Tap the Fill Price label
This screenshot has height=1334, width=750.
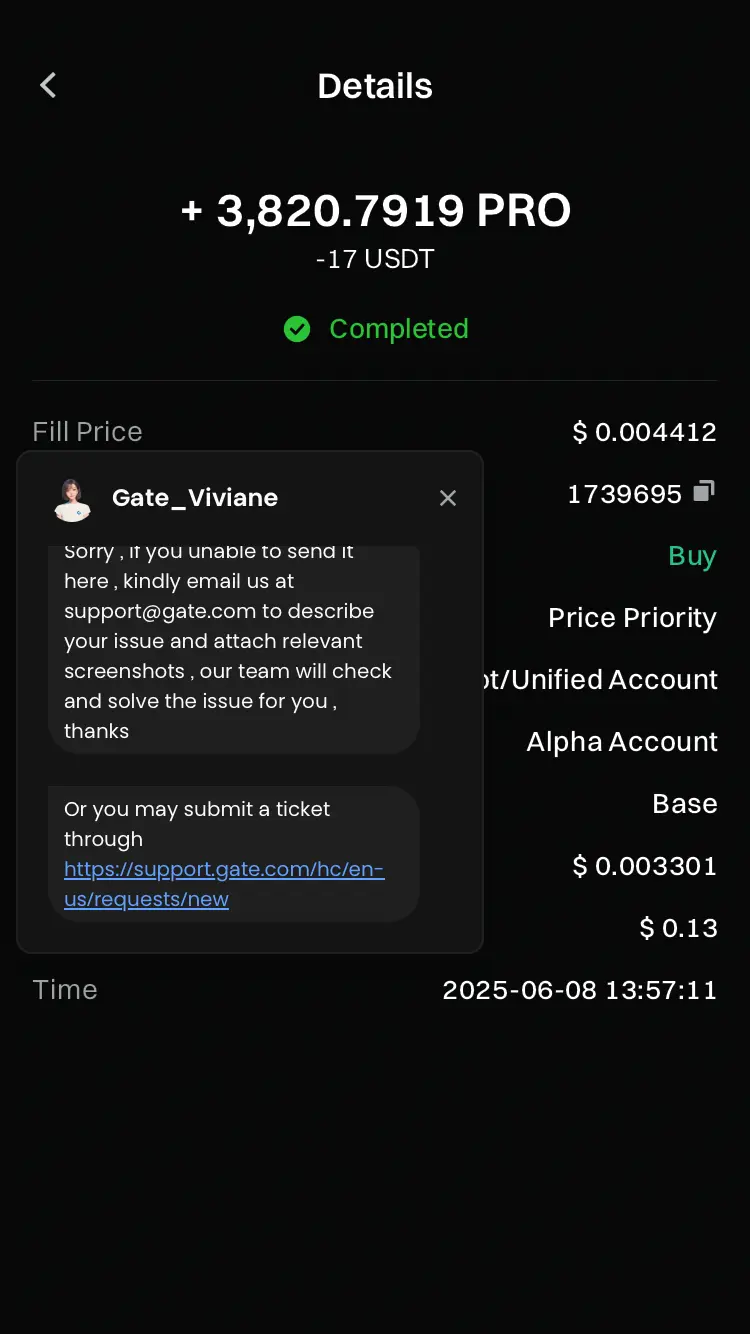(x=87, y=432)
